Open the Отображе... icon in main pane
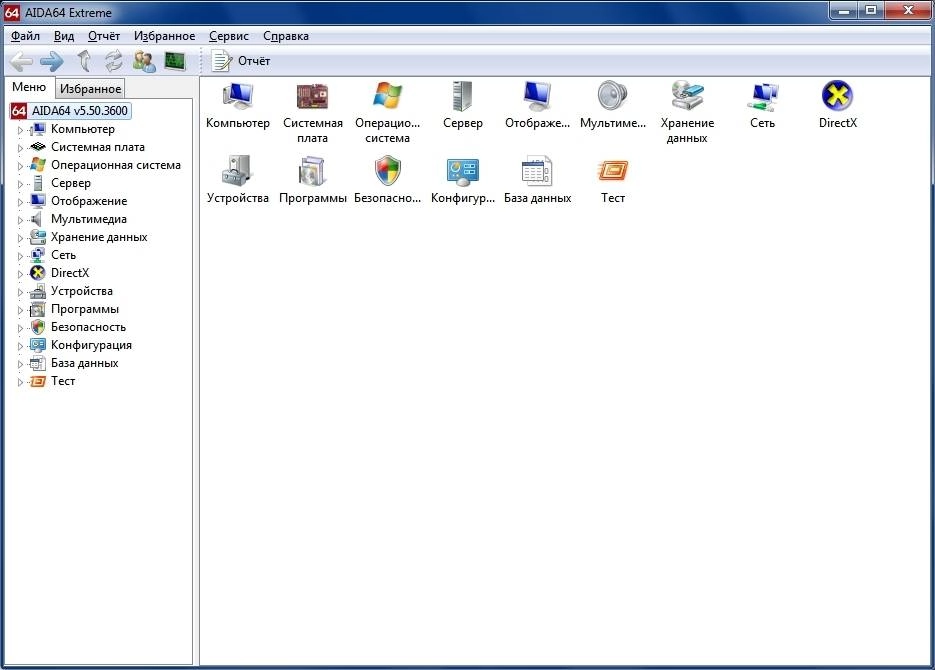The width and height of the screenshot is (935, 670). click(537, 106)
